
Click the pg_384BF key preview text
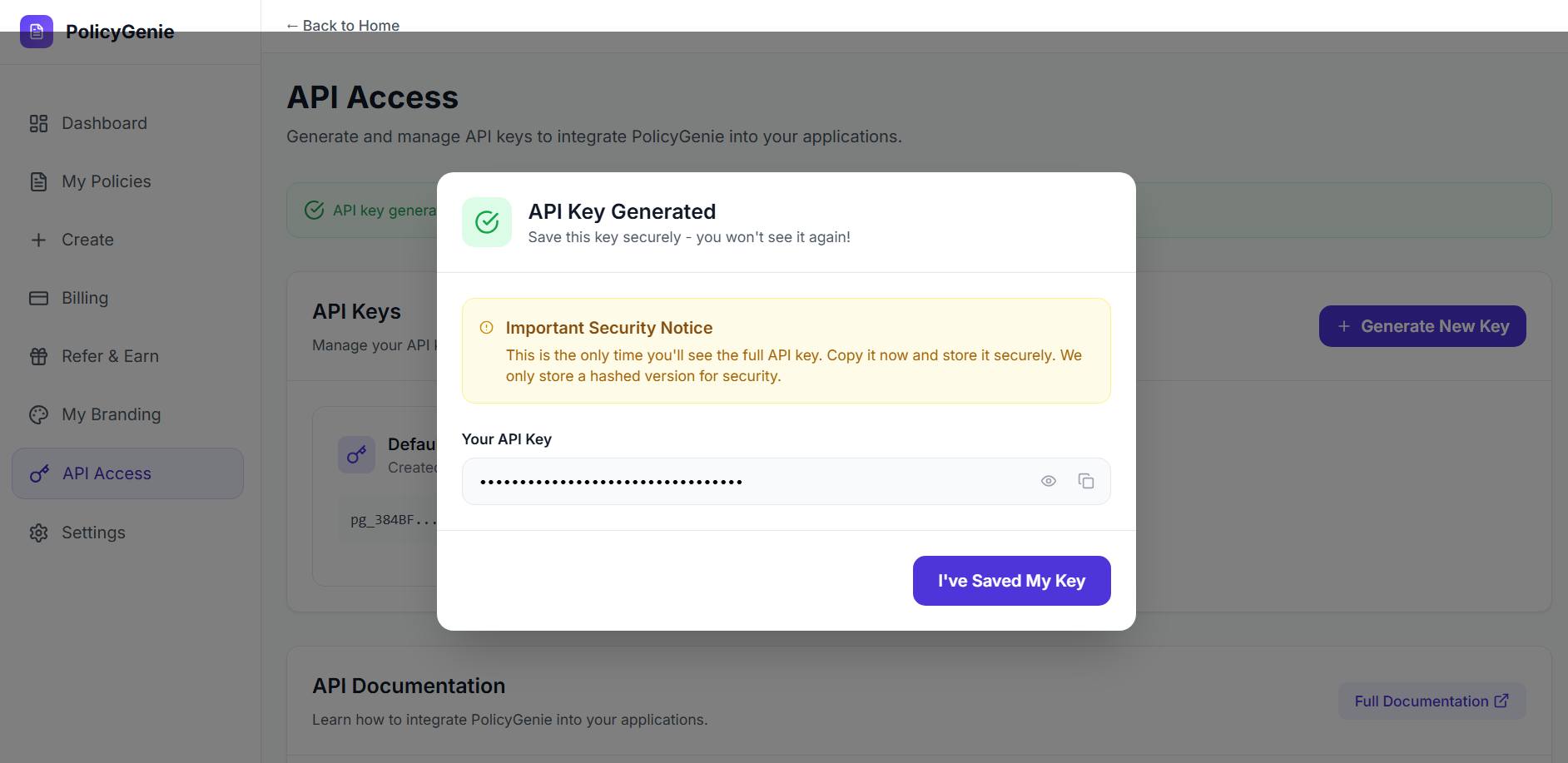tap(393, 520)
